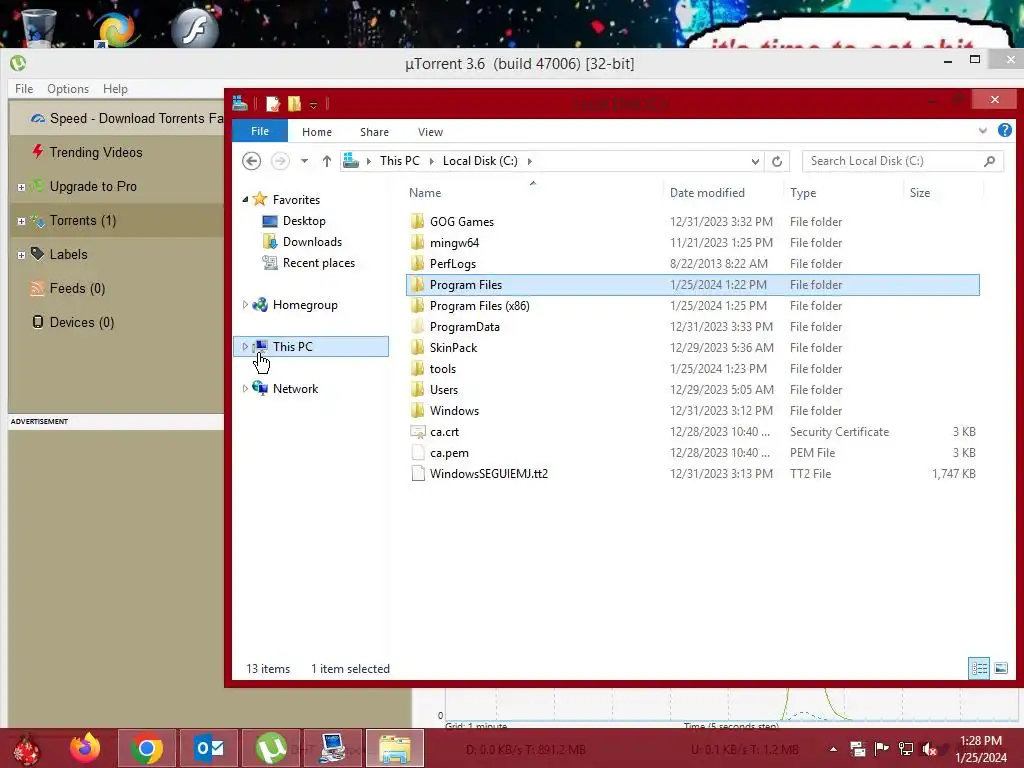Switch to Large icons view in status bar
Viewport: 1024px width, 768px height.
(1000, 668)
